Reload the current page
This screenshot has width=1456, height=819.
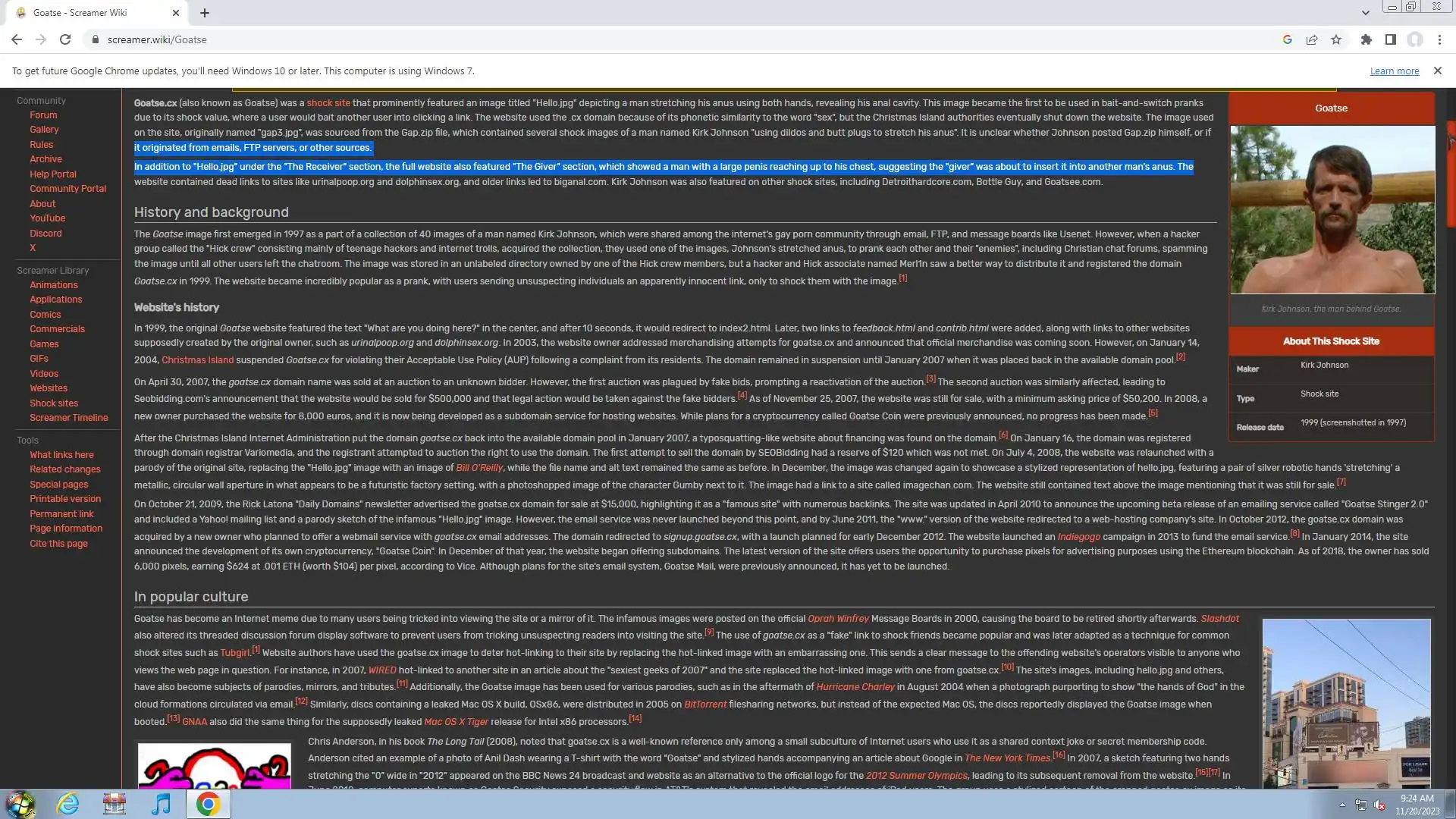[x=65, y=39]
